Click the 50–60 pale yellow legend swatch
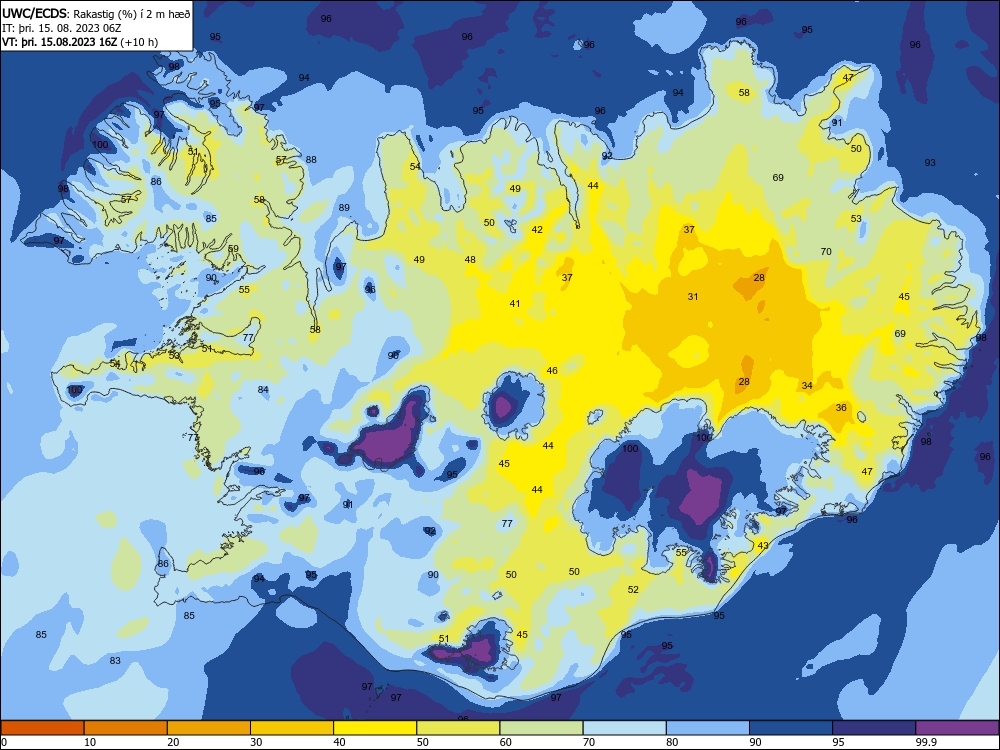 (x=458, y=728)
